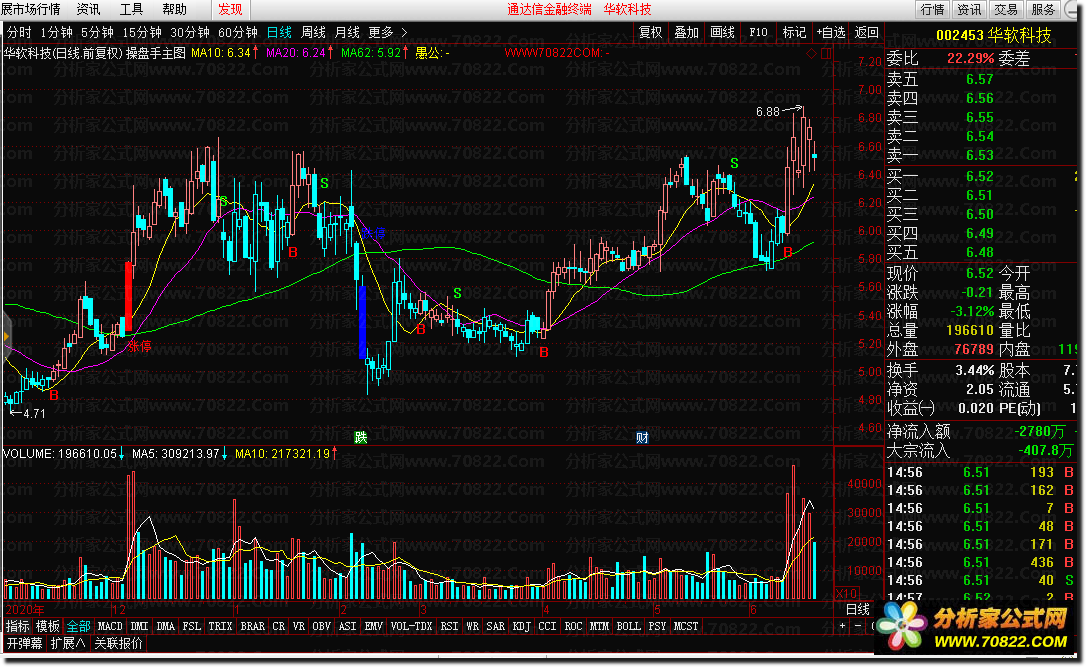Click stock title 002453 华软科技

coord(993,35)
